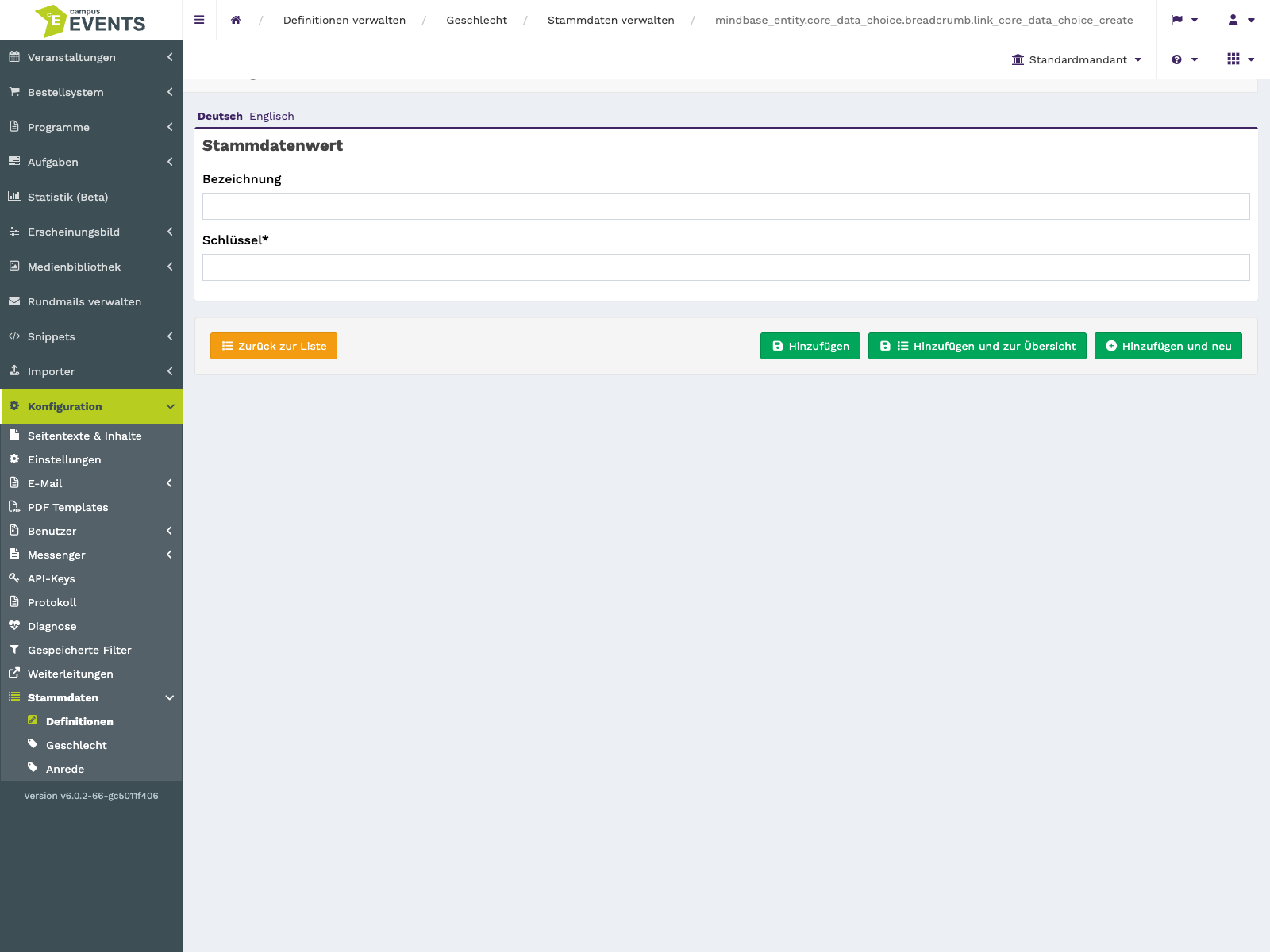The width and height of the screenshot is (1270, 952).
Task: Click the Snippets code icon
Action: tap(14, 336)
